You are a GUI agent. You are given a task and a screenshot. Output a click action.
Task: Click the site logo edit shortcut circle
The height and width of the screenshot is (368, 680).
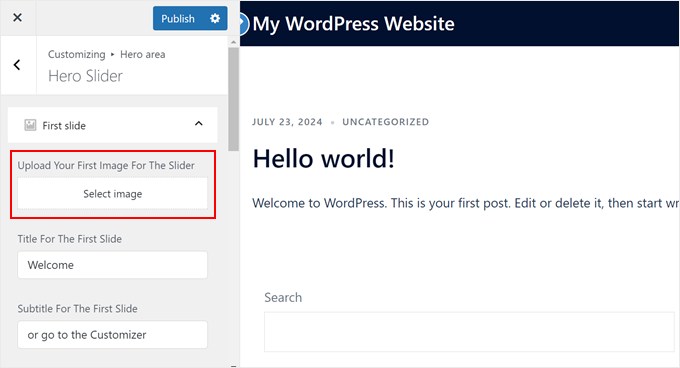(x=244, y=24)
